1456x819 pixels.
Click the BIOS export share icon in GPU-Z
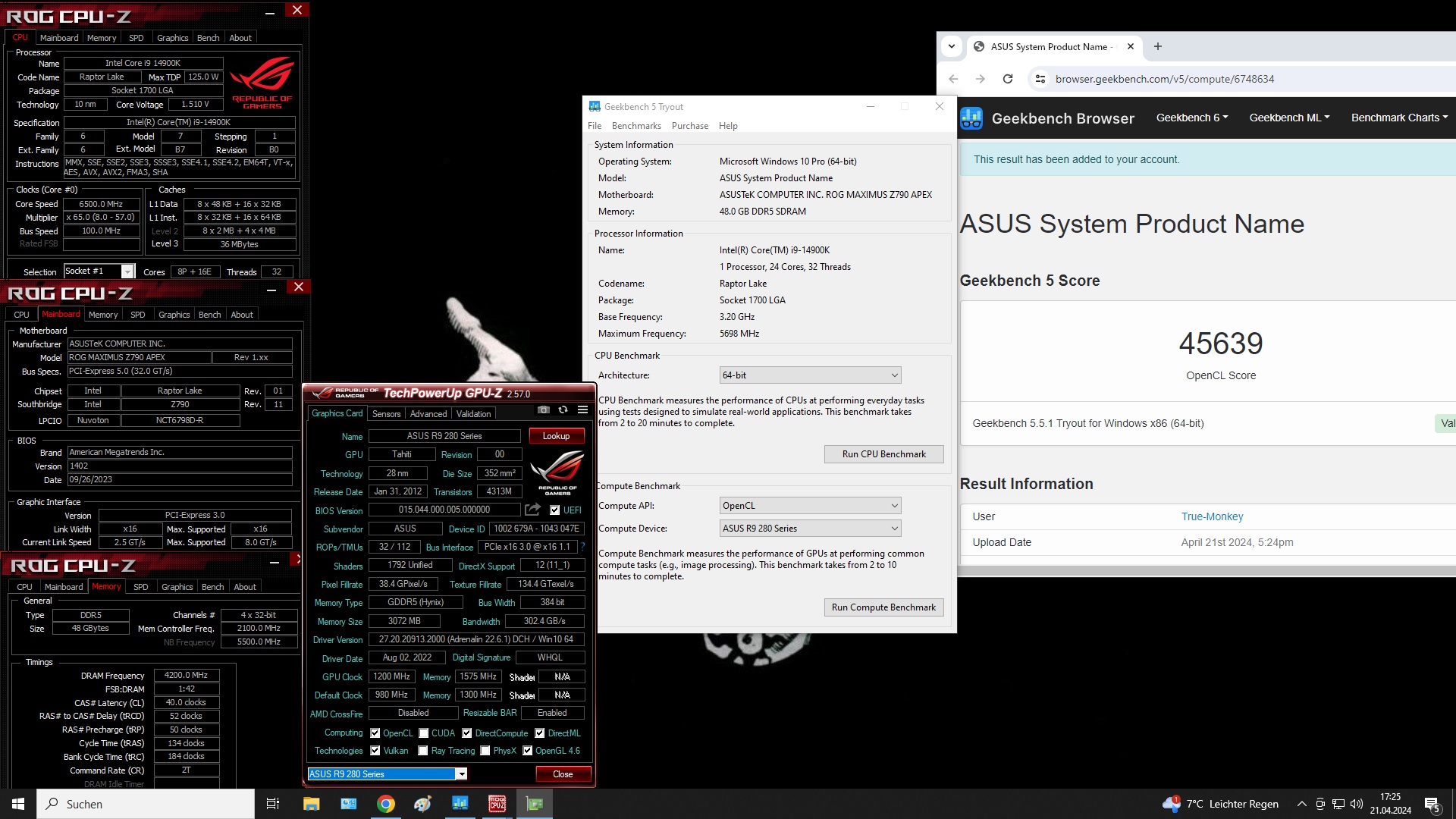533,510
